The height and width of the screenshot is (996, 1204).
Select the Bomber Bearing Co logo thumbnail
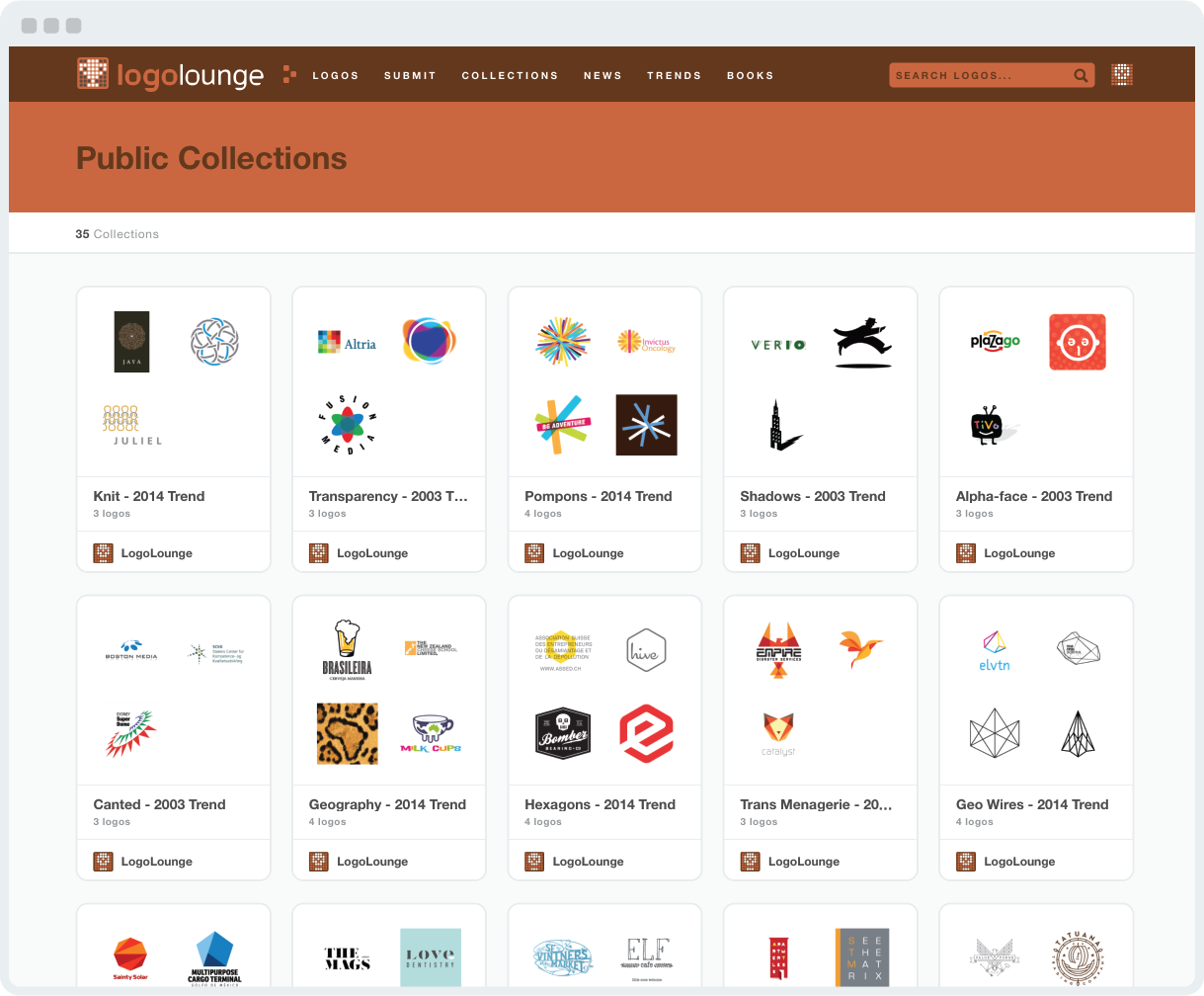click(563, 733)
